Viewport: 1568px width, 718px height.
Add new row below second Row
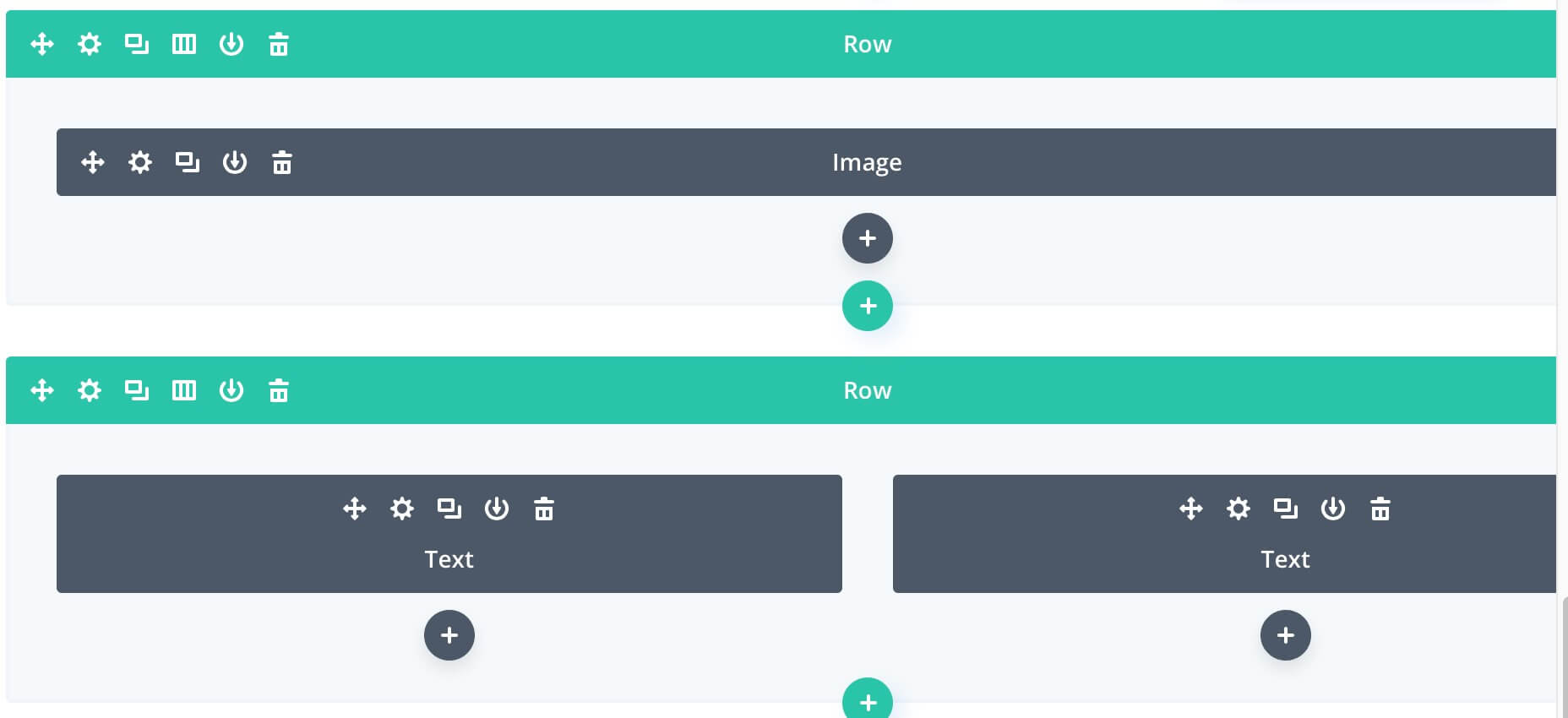pos(868,699)
